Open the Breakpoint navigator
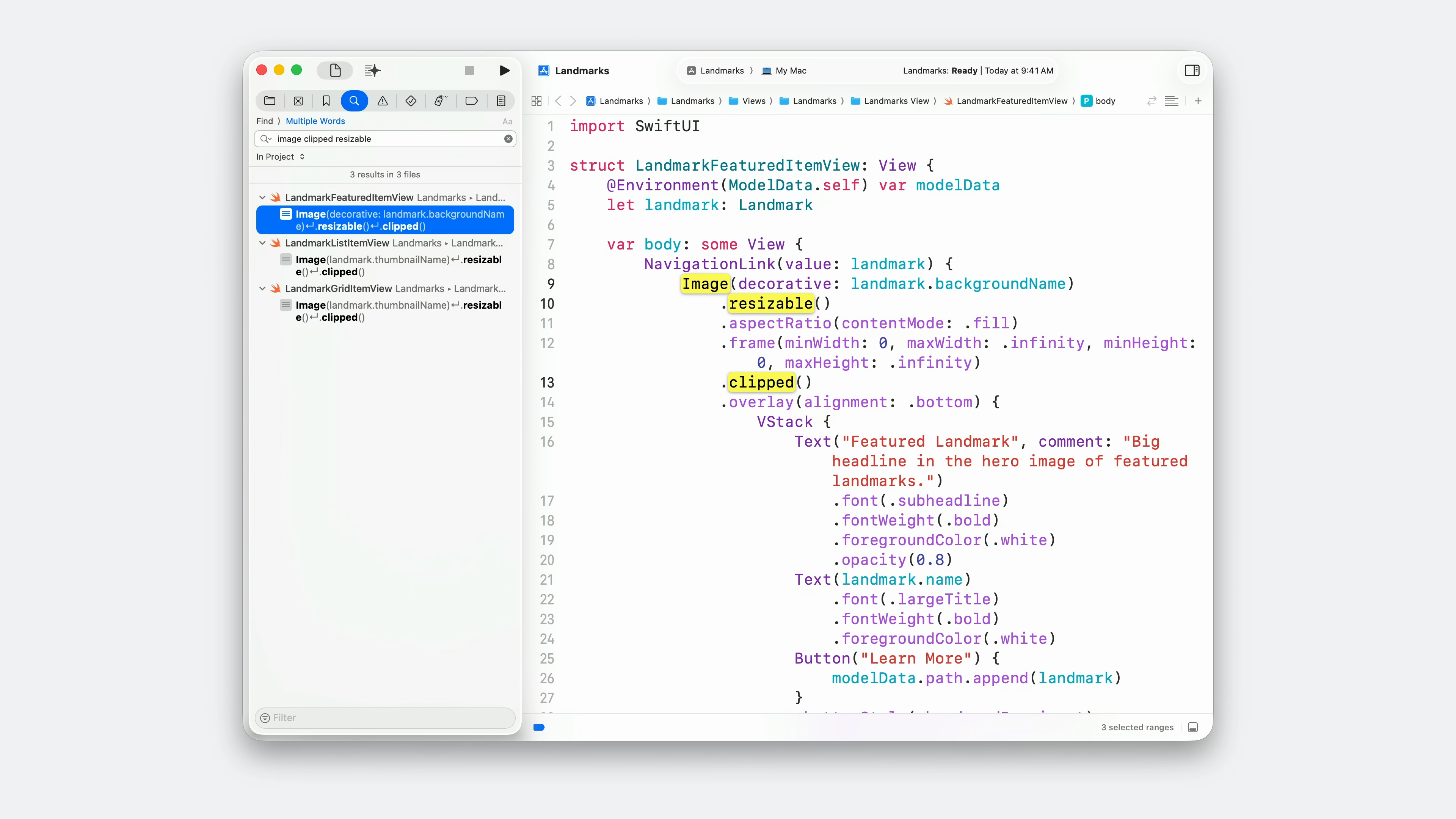Image resolution: width=1456 pixels, height=819 pixels. (471, 100)
